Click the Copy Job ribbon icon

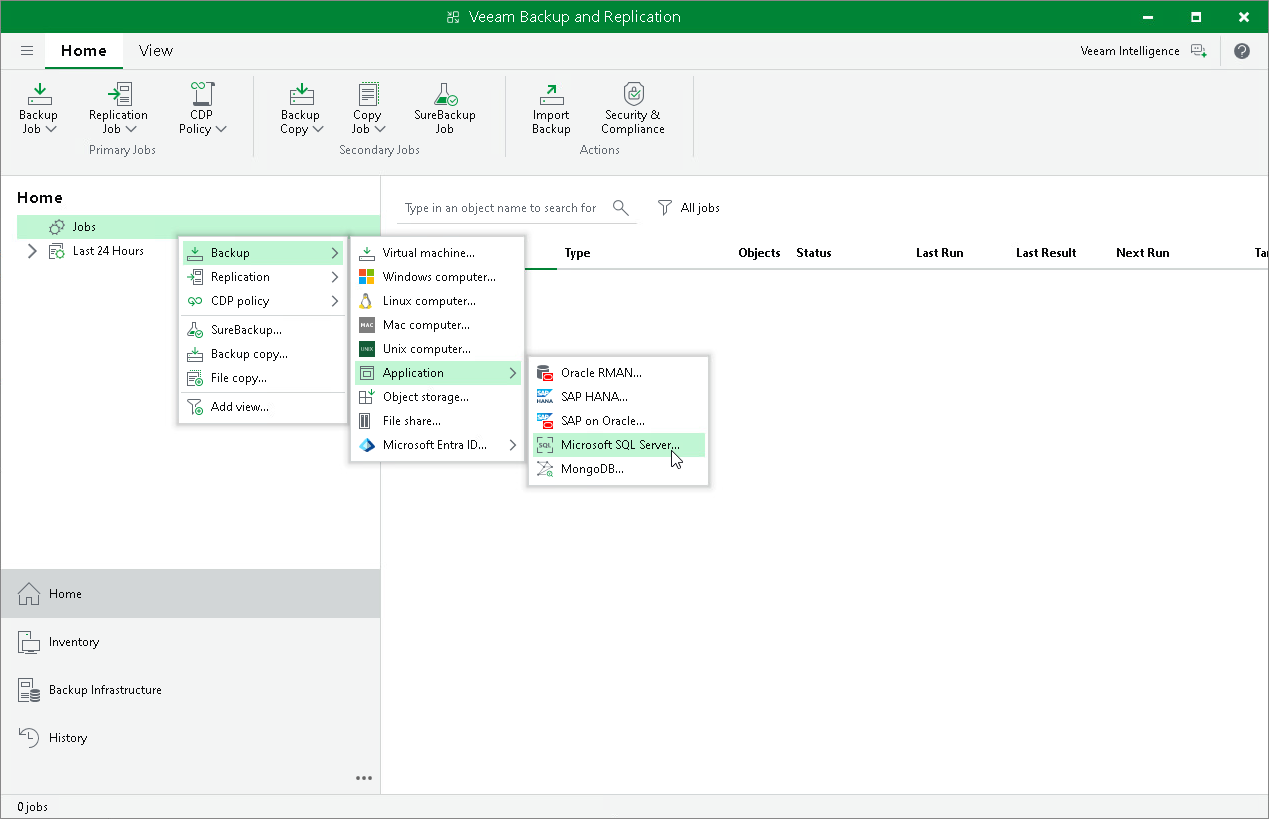click(x=368, y=94)
